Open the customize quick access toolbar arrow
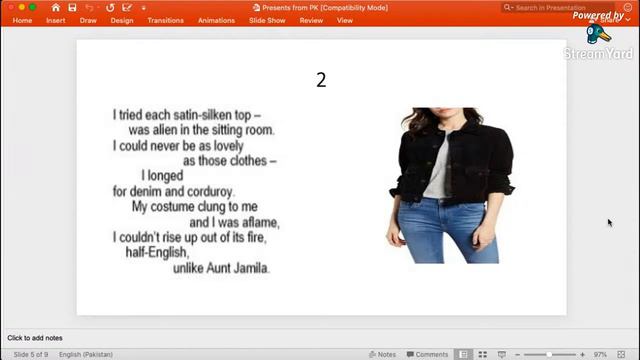 pos(144,8)
